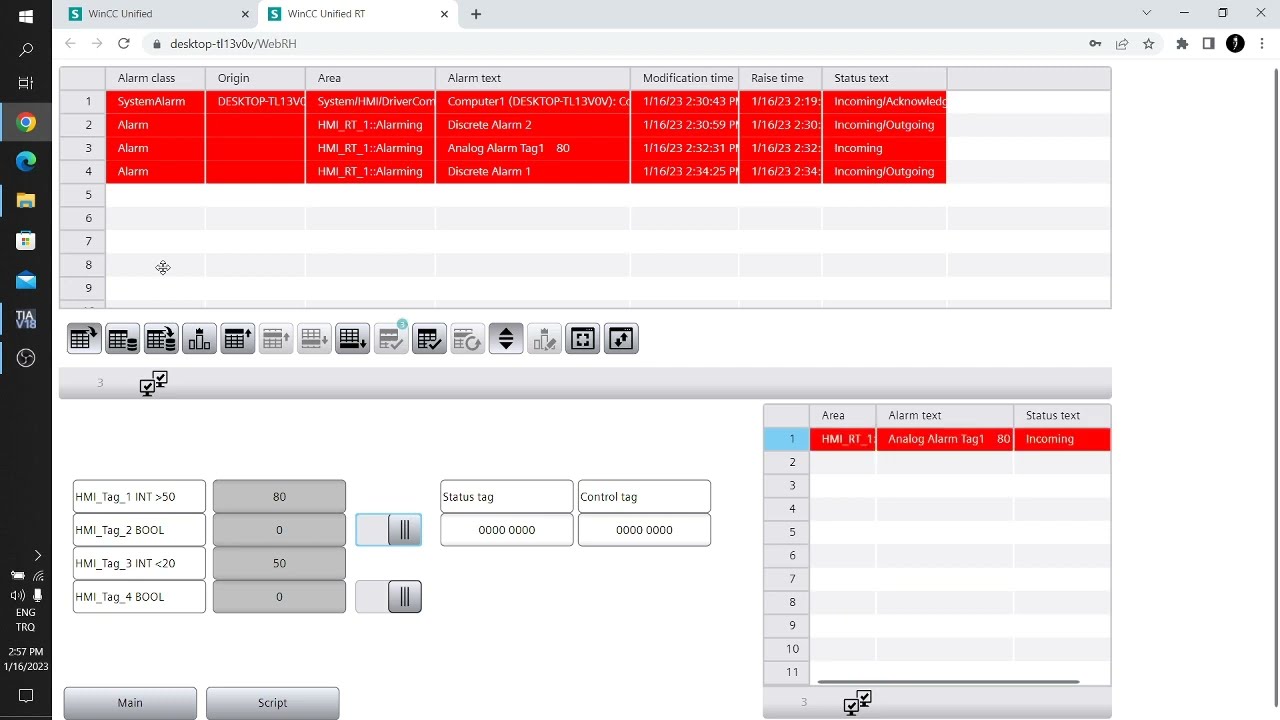Click the Incoming status in small table
Screen dimensions: 1280x720
tap(1062, 439)
